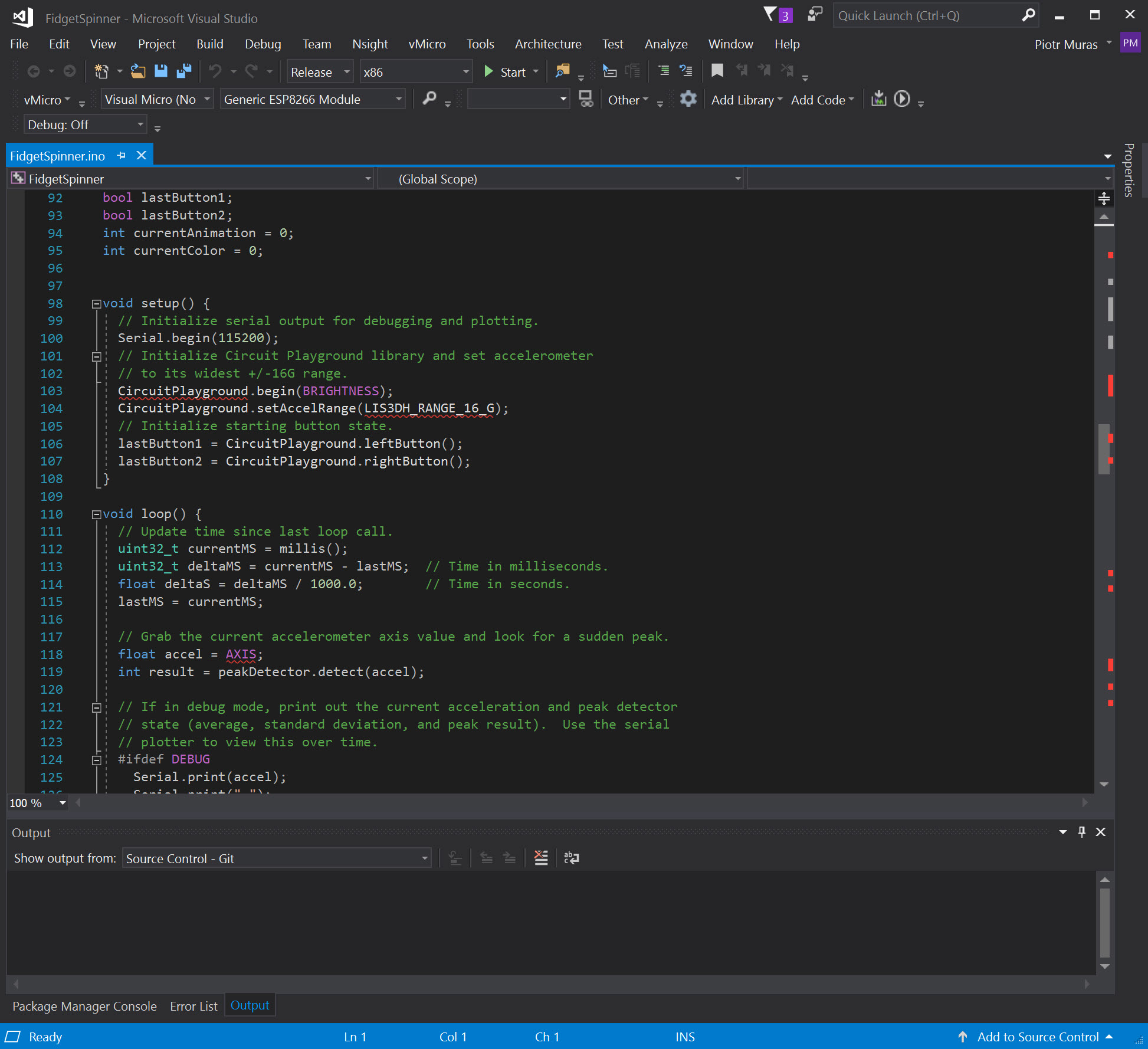1148x1049 pixels.
Task: Open vMicro settings via the gear icon
Action: pos(688,99)
